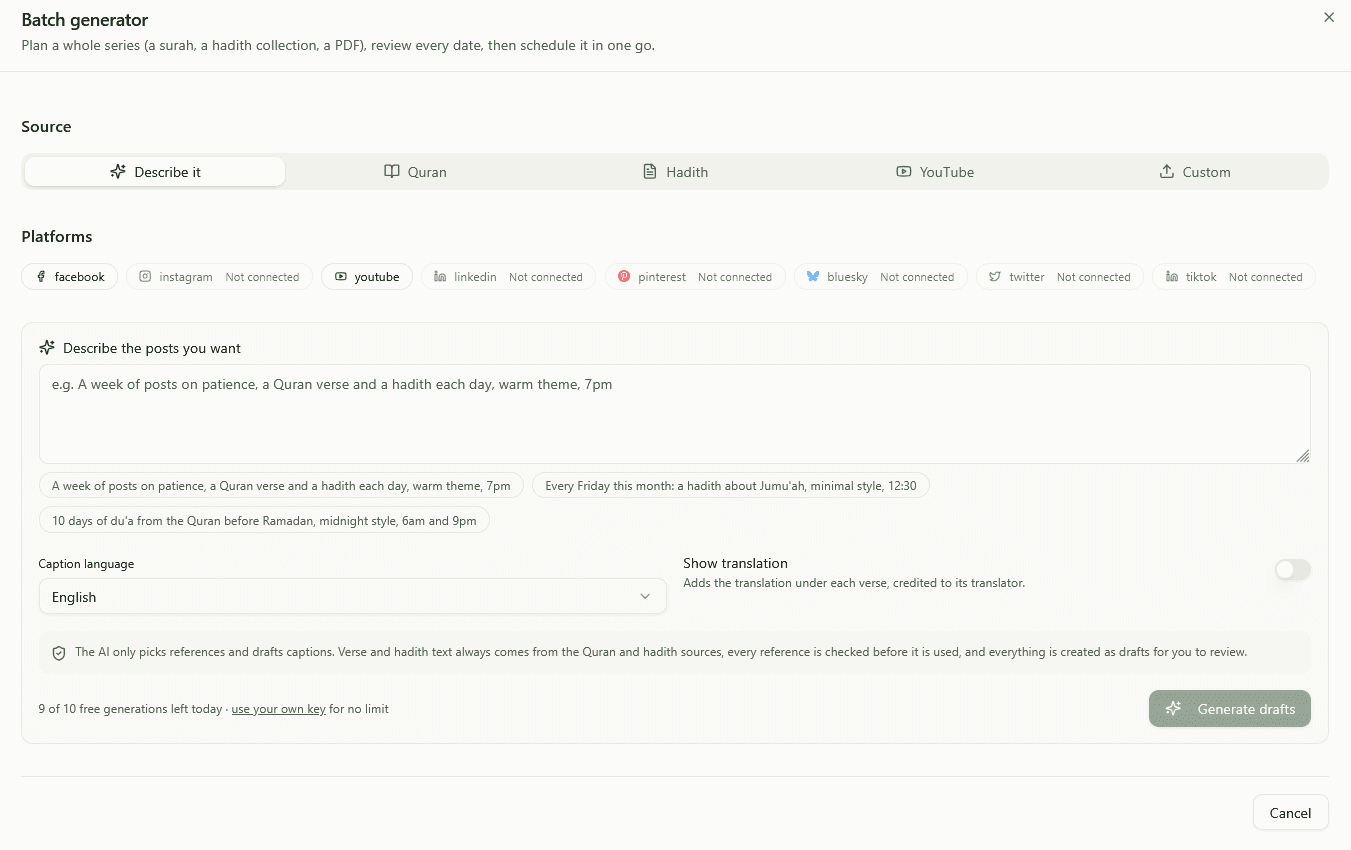Toggle the youtube platform chip

(367, 277)
